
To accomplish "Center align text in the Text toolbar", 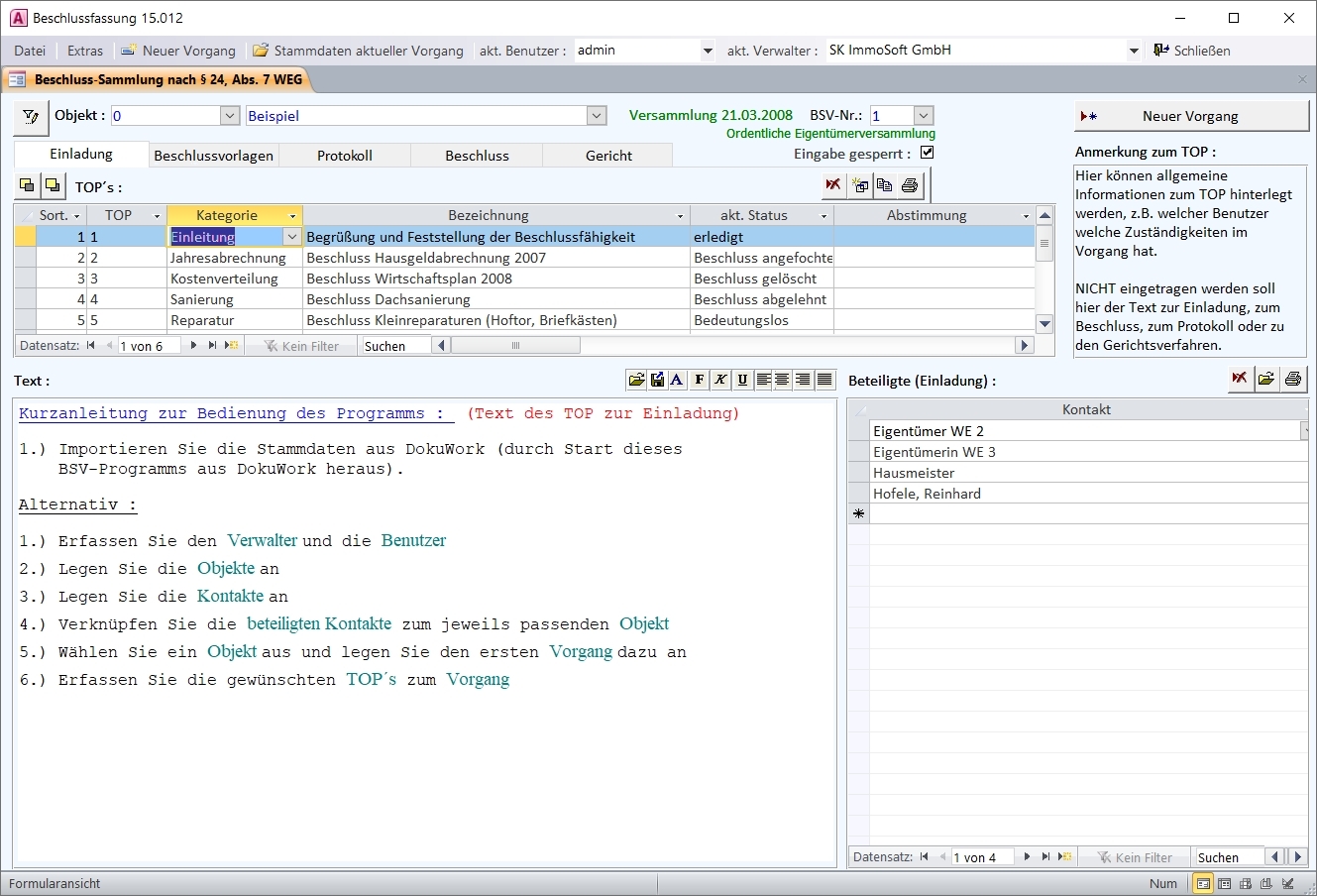I will (783, 380).
